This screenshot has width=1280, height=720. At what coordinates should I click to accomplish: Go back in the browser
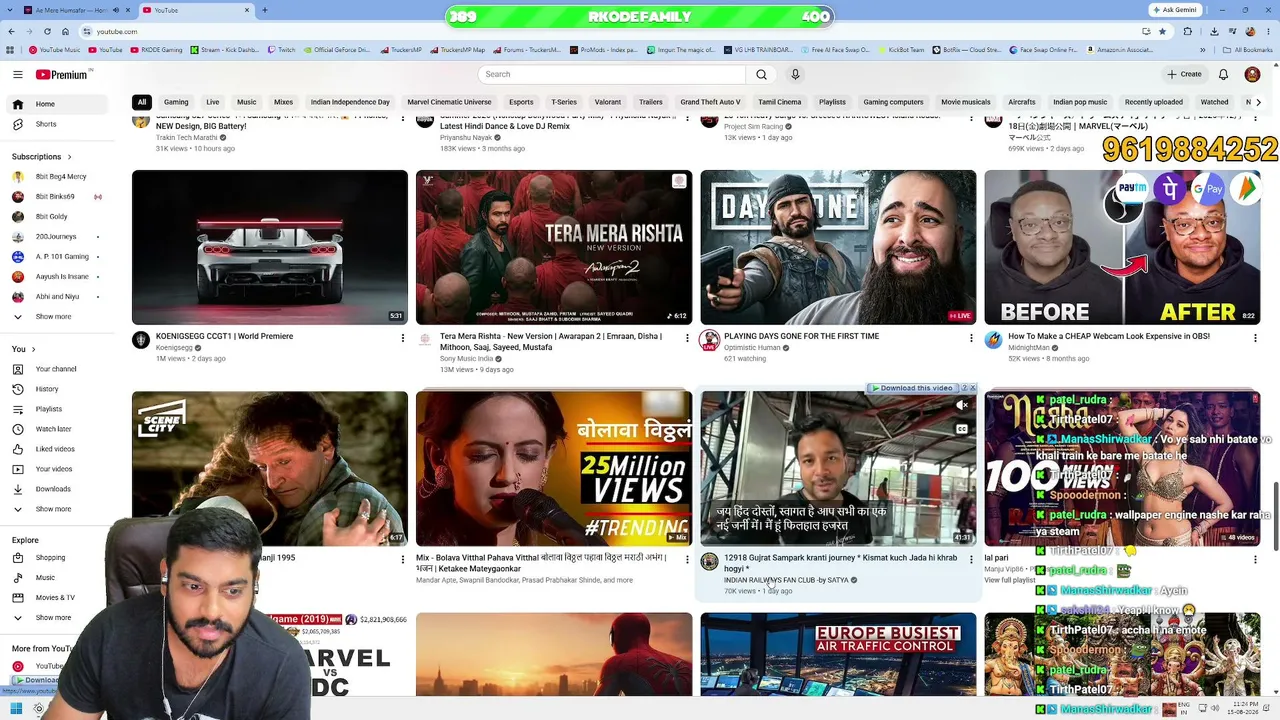[x=11, y=31]
